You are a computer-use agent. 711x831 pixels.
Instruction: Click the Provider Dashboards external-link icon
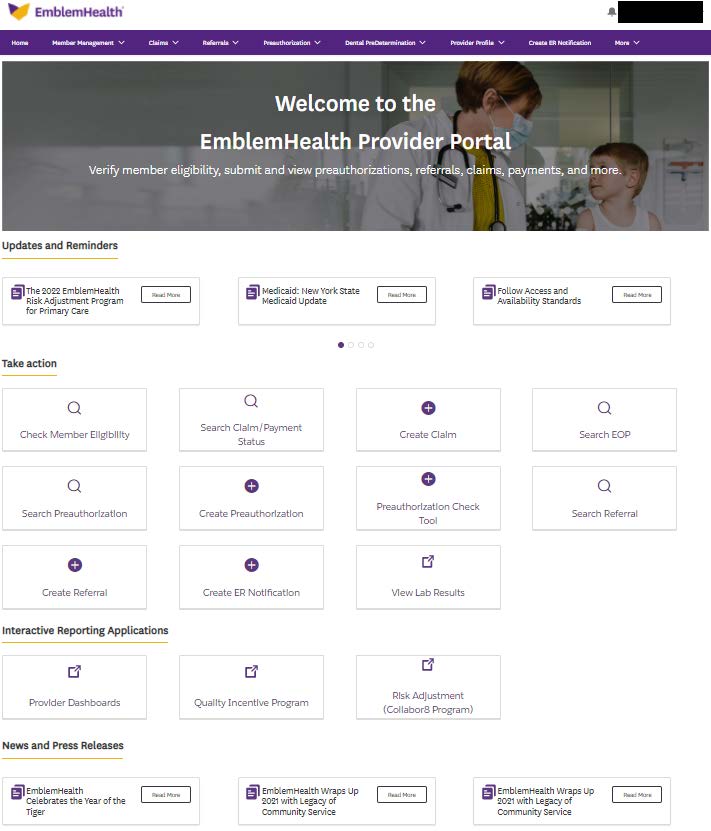pos(74,671)
